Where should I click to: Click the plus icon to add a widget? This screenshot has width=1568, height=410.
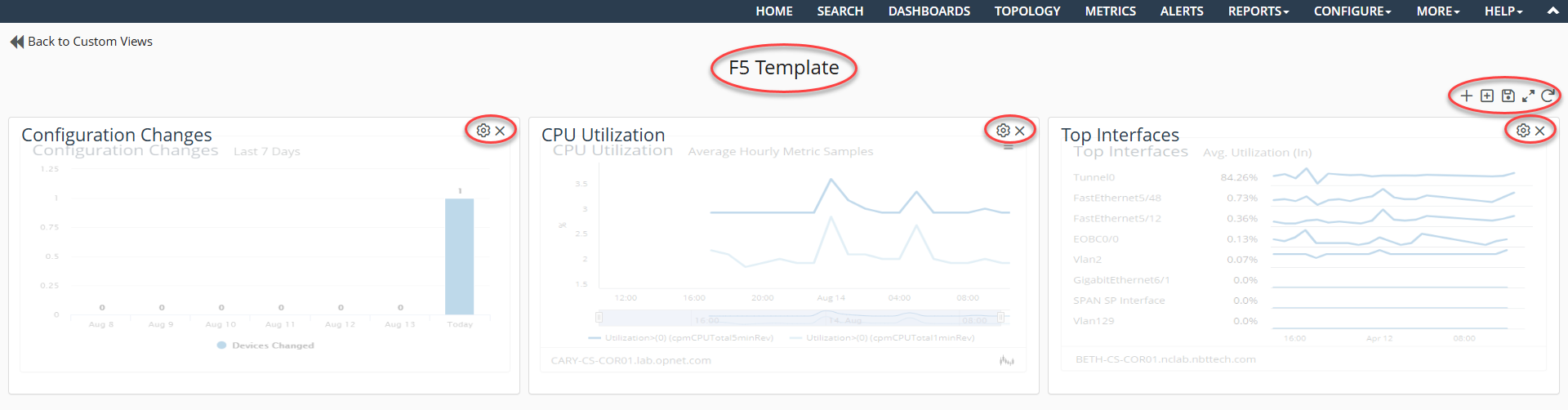[x=1467, y=96]
